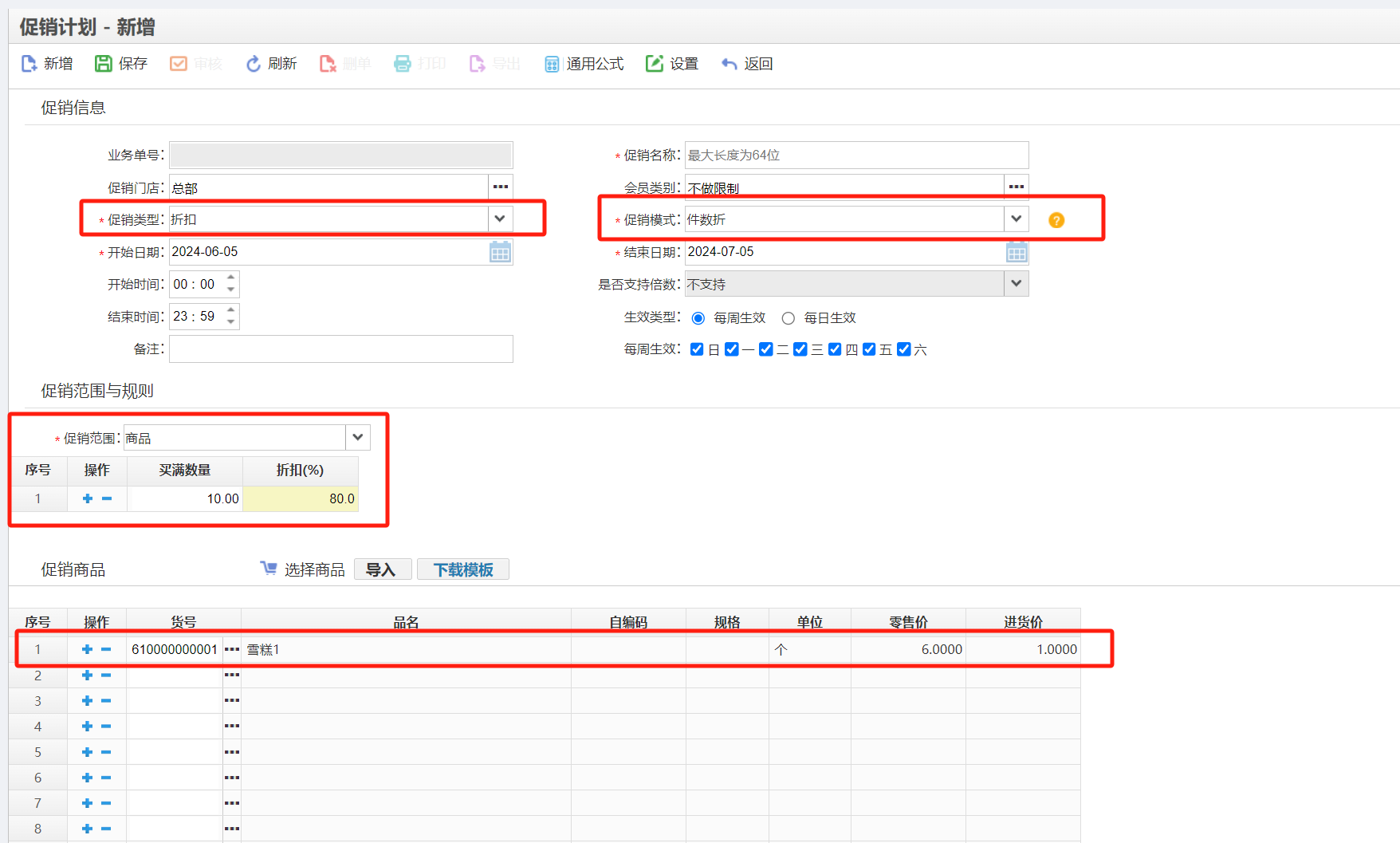The height and width of the screenshot is (843, 1400).
Task: Click the 导入 button
Action: (382, 568)
